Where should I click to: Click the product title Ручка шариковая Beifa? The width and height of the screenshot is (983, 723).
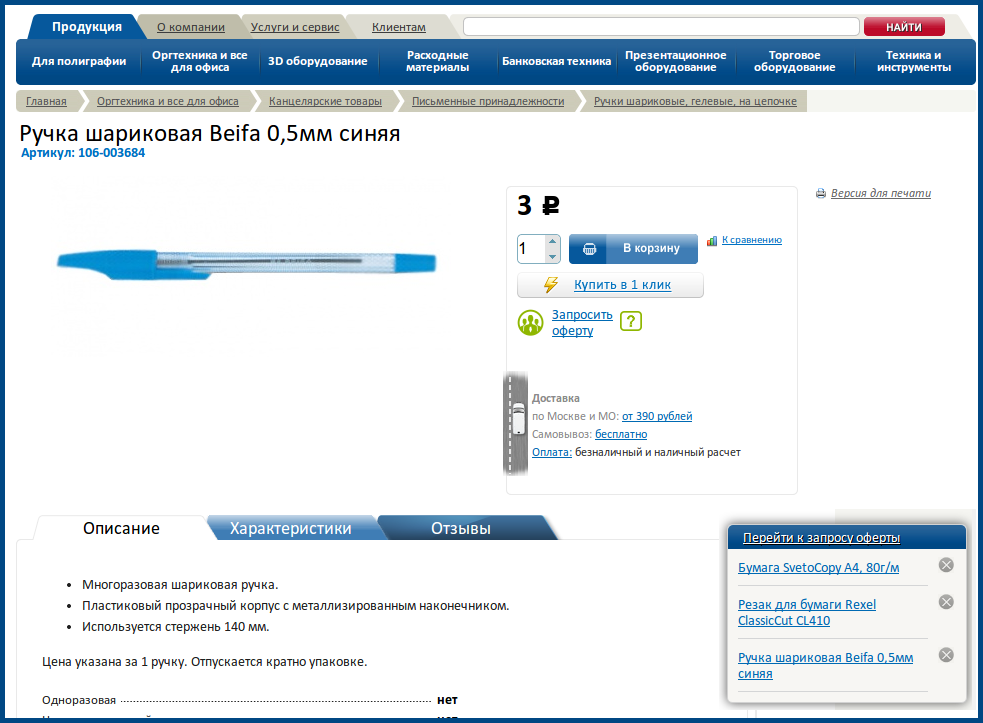(x=209, y=134)
